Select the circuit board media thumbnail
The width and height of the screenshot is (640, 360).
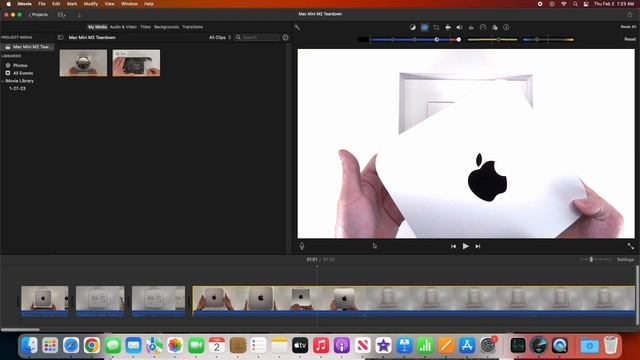136,63
